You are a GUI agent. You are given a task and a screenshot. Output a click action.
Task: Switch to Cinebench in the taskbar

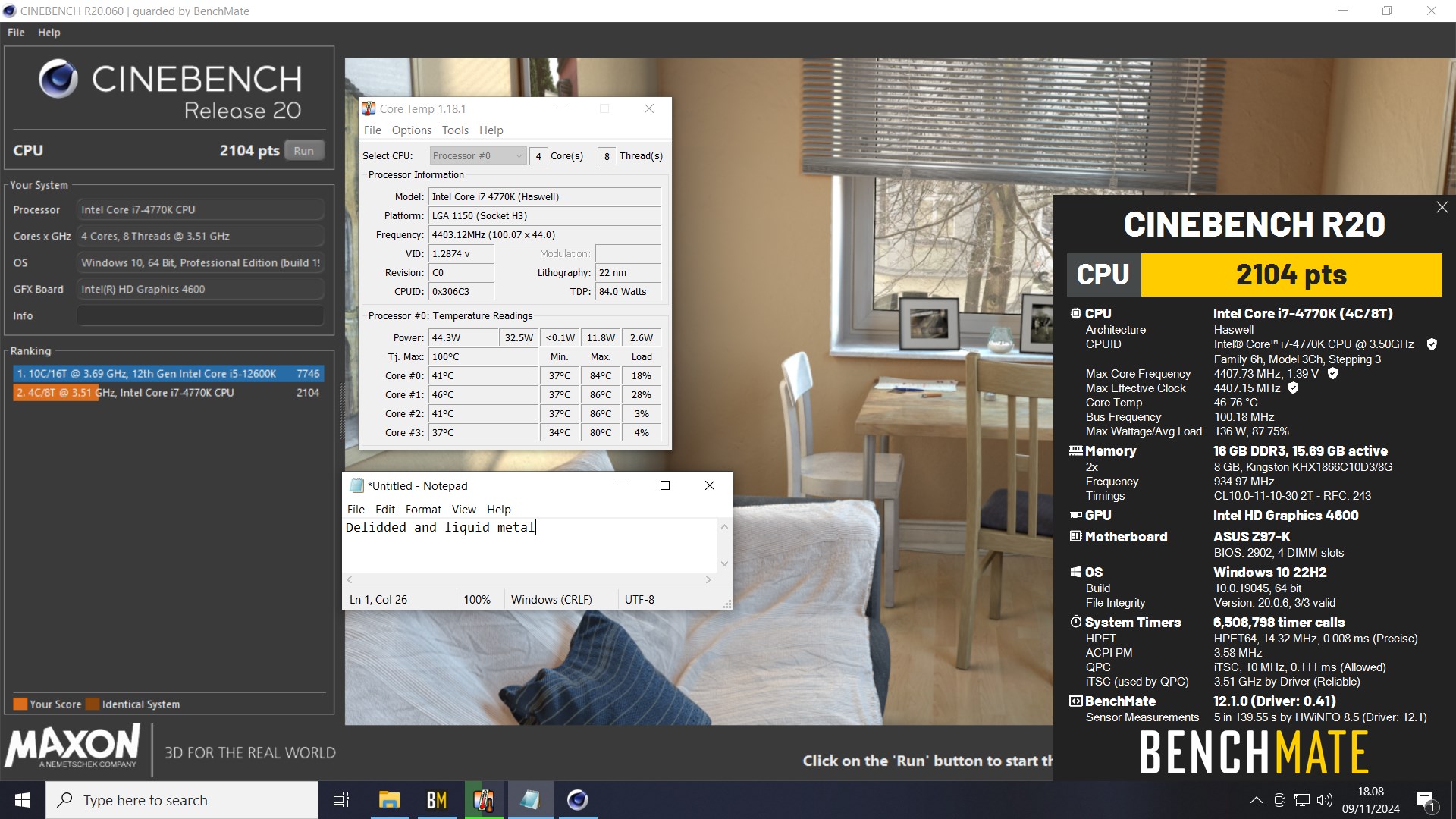[578, 800]
